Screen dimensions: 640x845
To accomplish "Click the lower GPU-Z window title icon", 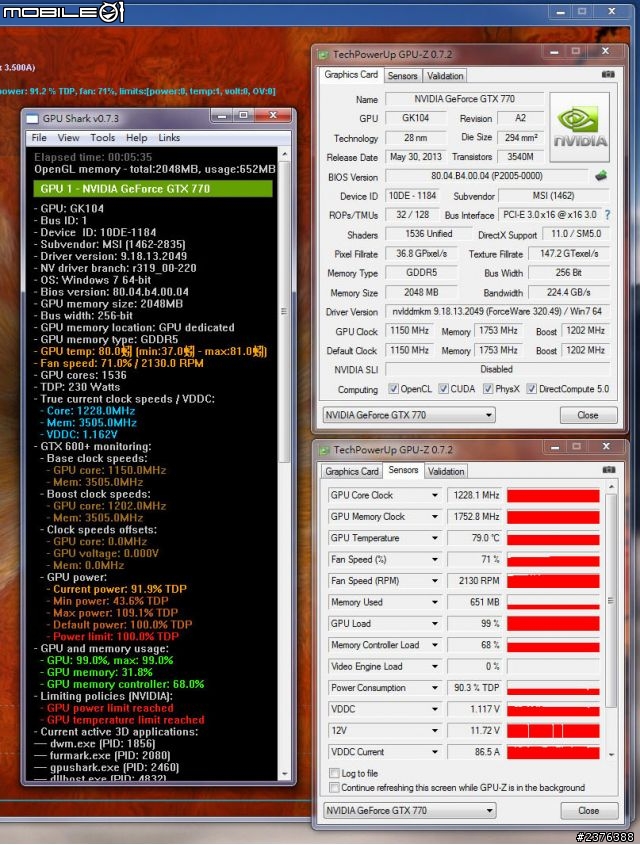I will pyautogui.click(x=324, y=450).
